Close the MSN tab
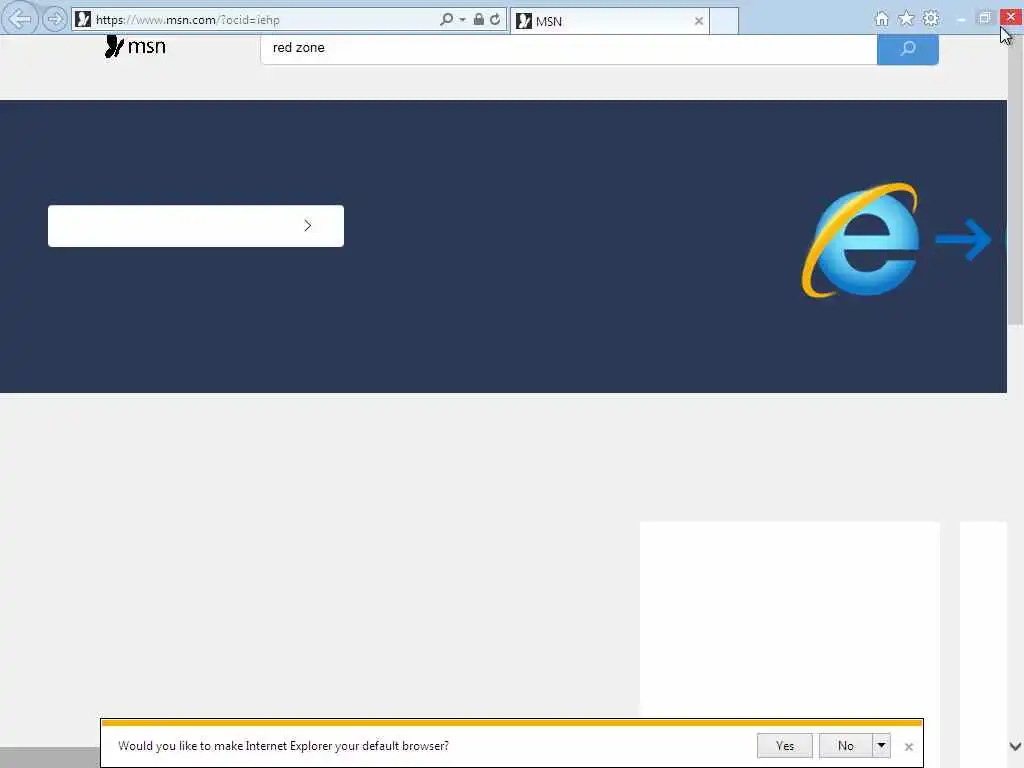This screenshot has width=1024, height=768. (699, 21)
